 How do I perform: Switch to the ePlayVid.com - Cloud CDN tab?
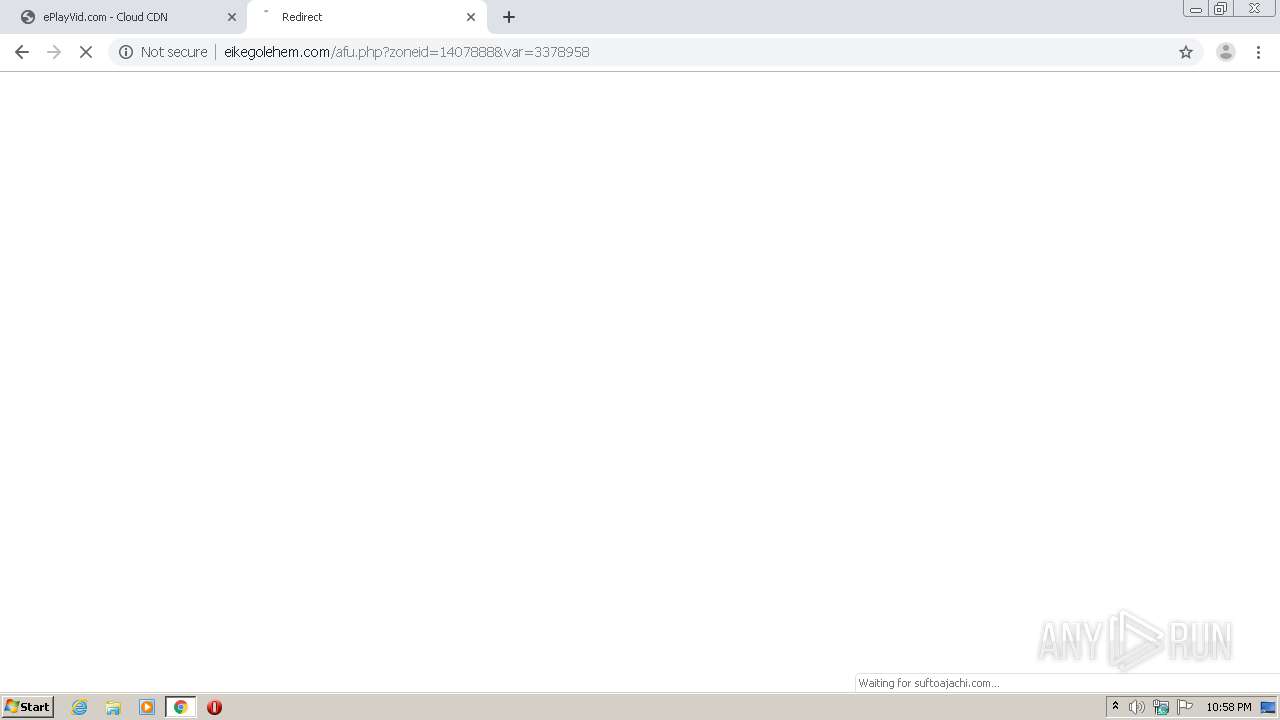point(123,17)
